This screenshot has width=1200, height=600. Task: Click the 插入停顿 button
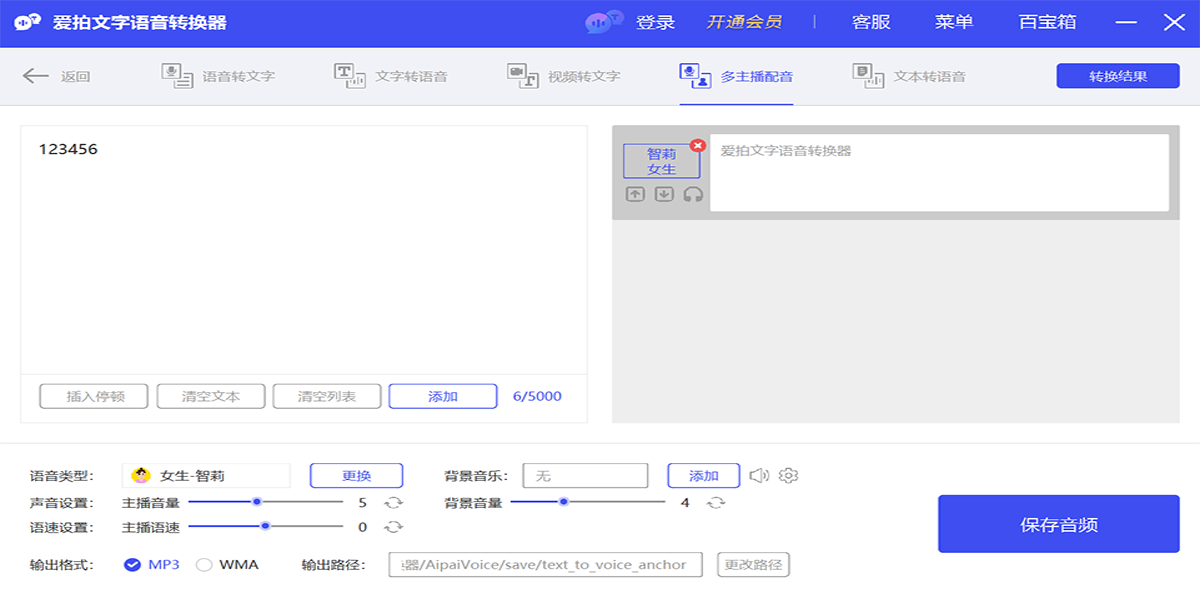pos(94,396)
